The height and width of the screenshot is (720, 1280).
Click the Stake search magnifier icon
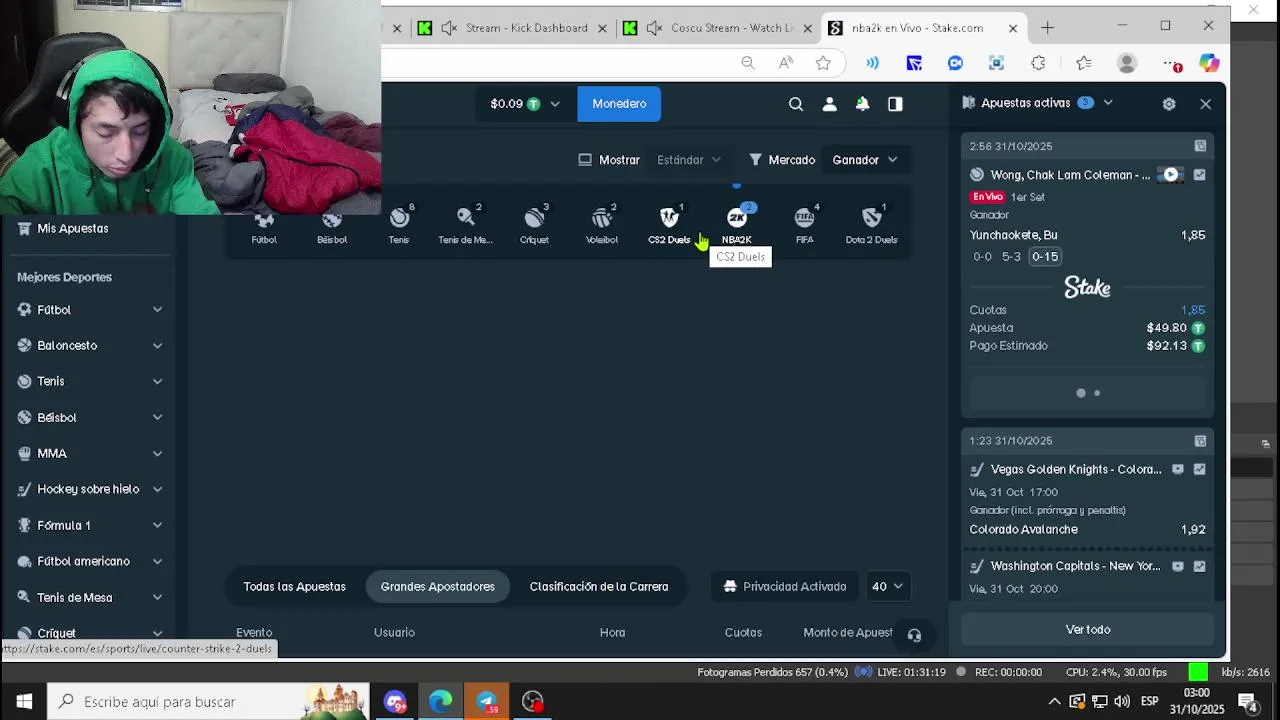click(796, 103)
